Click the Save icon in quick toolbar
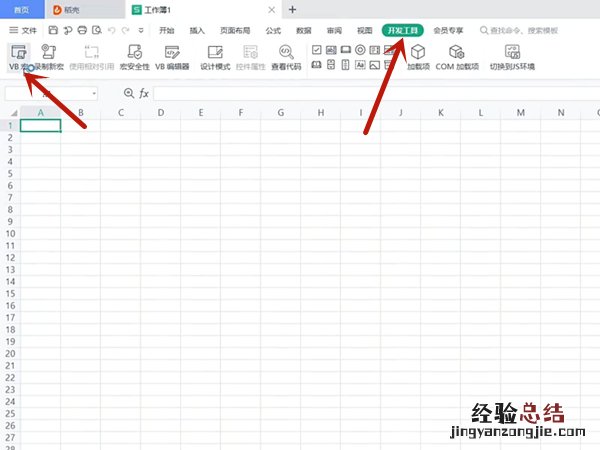600x450 pixels. (53, 30)
